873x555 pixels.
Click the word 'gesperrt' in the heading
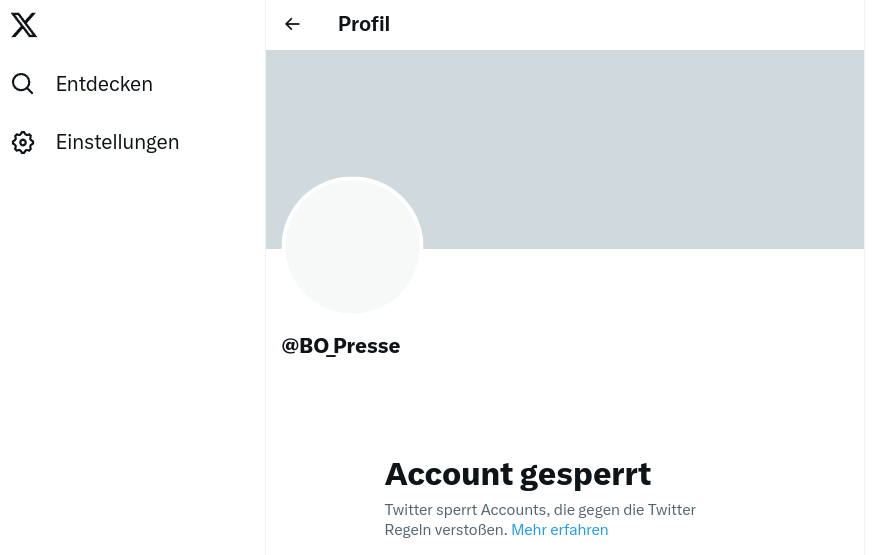point(585,473)
